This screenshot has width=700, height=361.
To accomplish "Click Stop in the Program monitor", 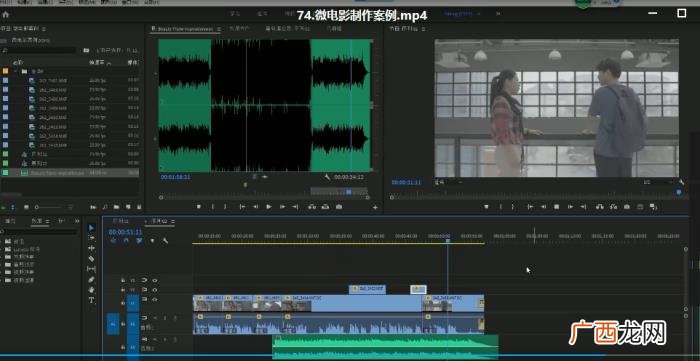I will [557, 207].
